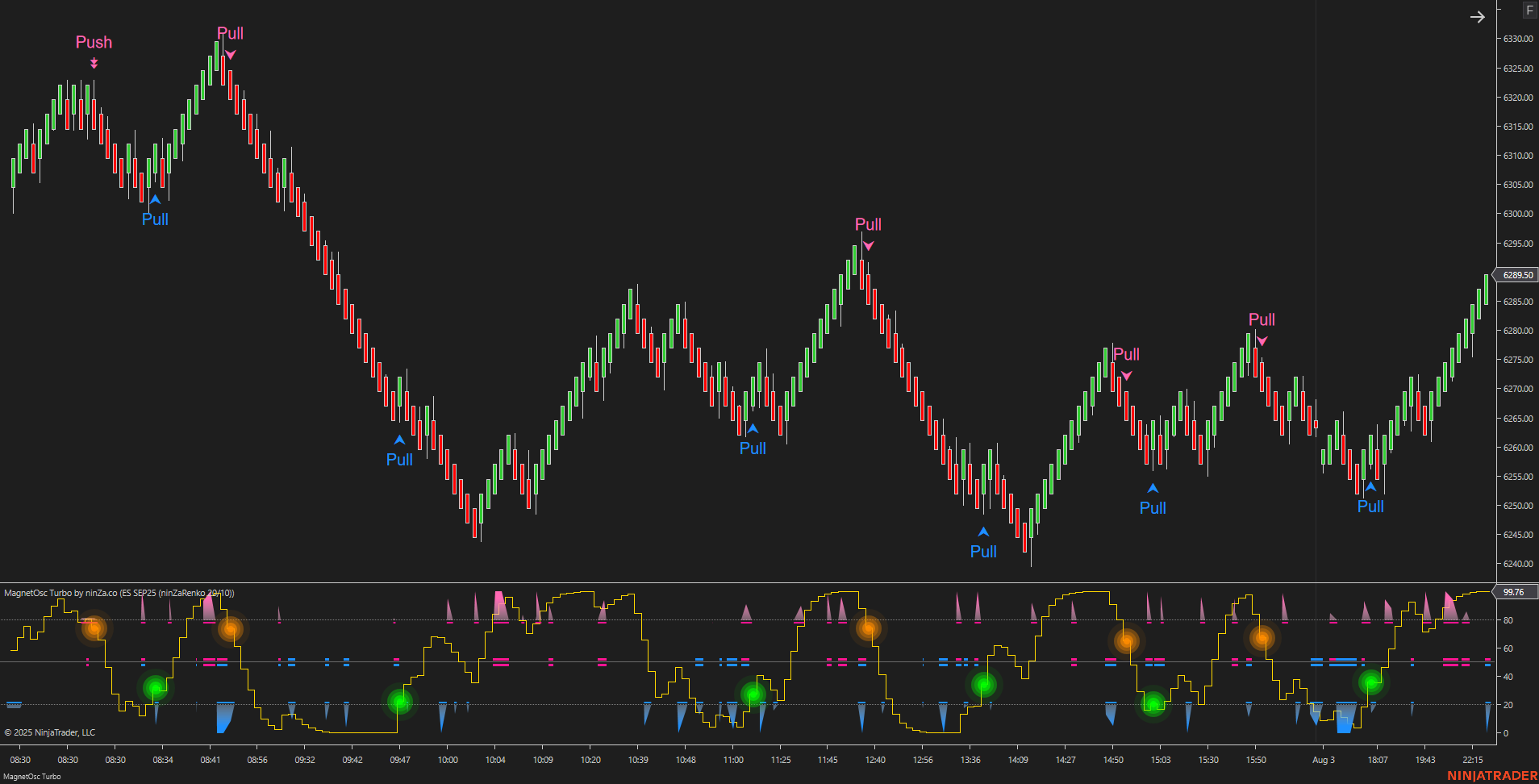Image resolution: width=1539 pixels, height=784 pixels.
Task: Click the "F" data series button top right
Action: [1529, 10]
